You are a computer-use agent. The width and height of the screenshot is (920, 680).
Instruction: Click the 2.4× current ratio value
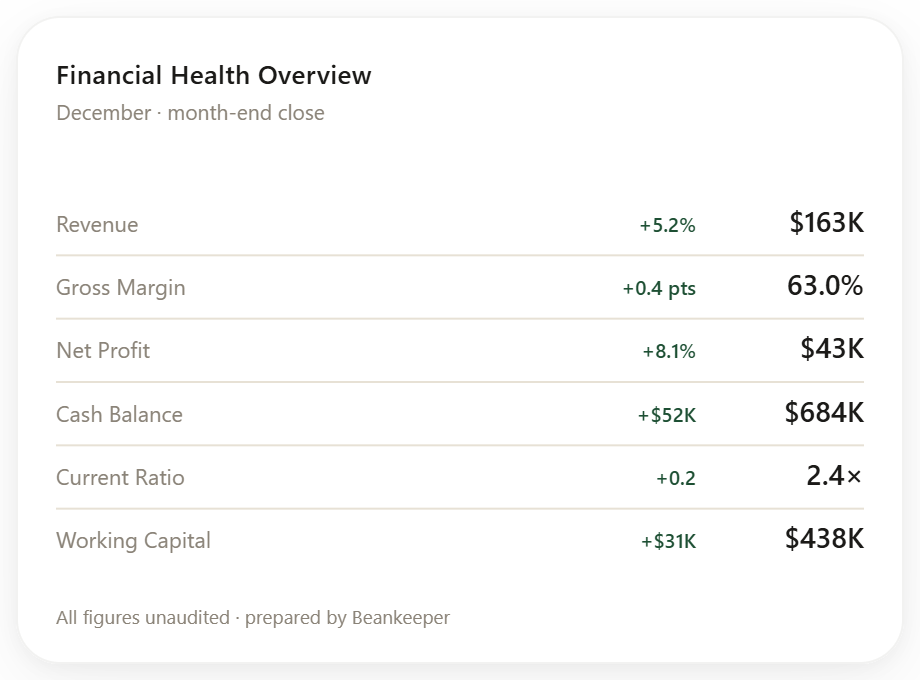tap(834, 476)
